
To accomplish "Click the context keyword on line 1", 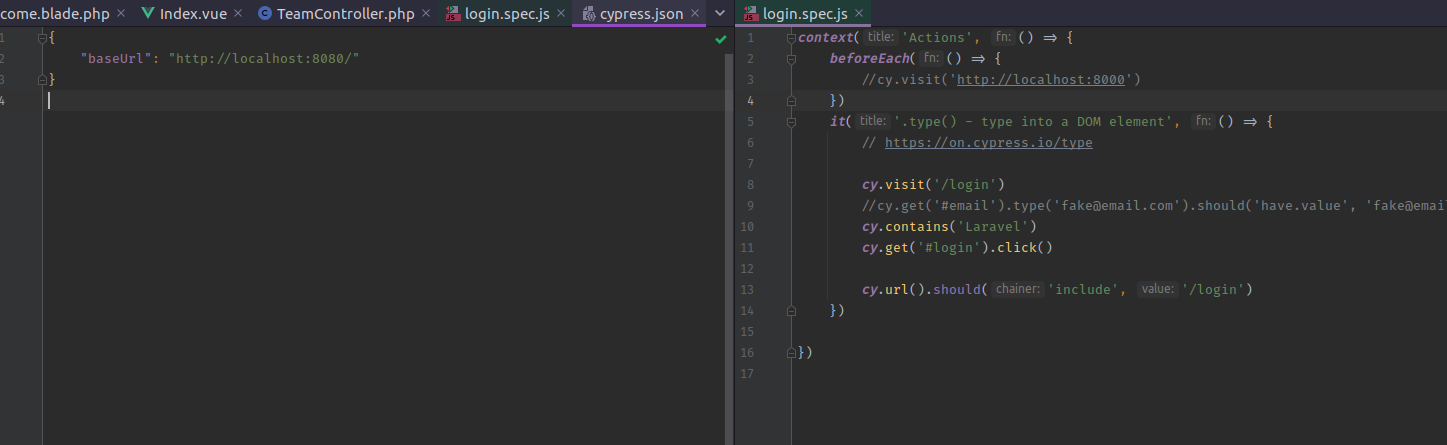I will click(826, 38).
